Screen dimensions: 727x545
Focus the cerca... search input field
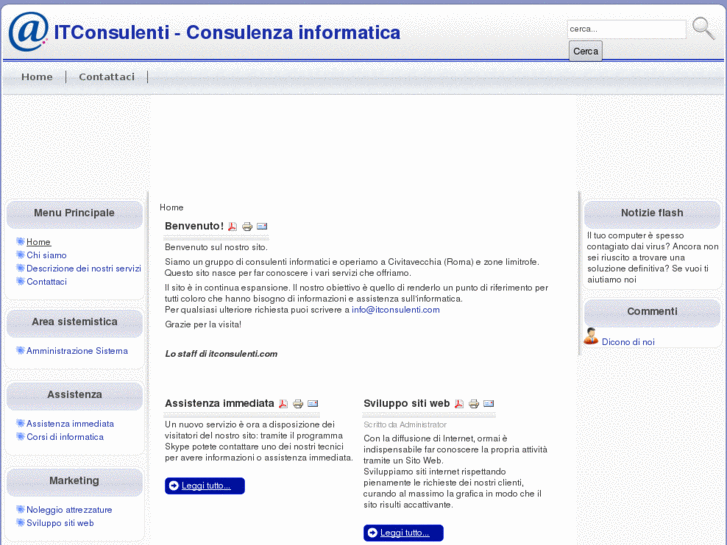626,29
